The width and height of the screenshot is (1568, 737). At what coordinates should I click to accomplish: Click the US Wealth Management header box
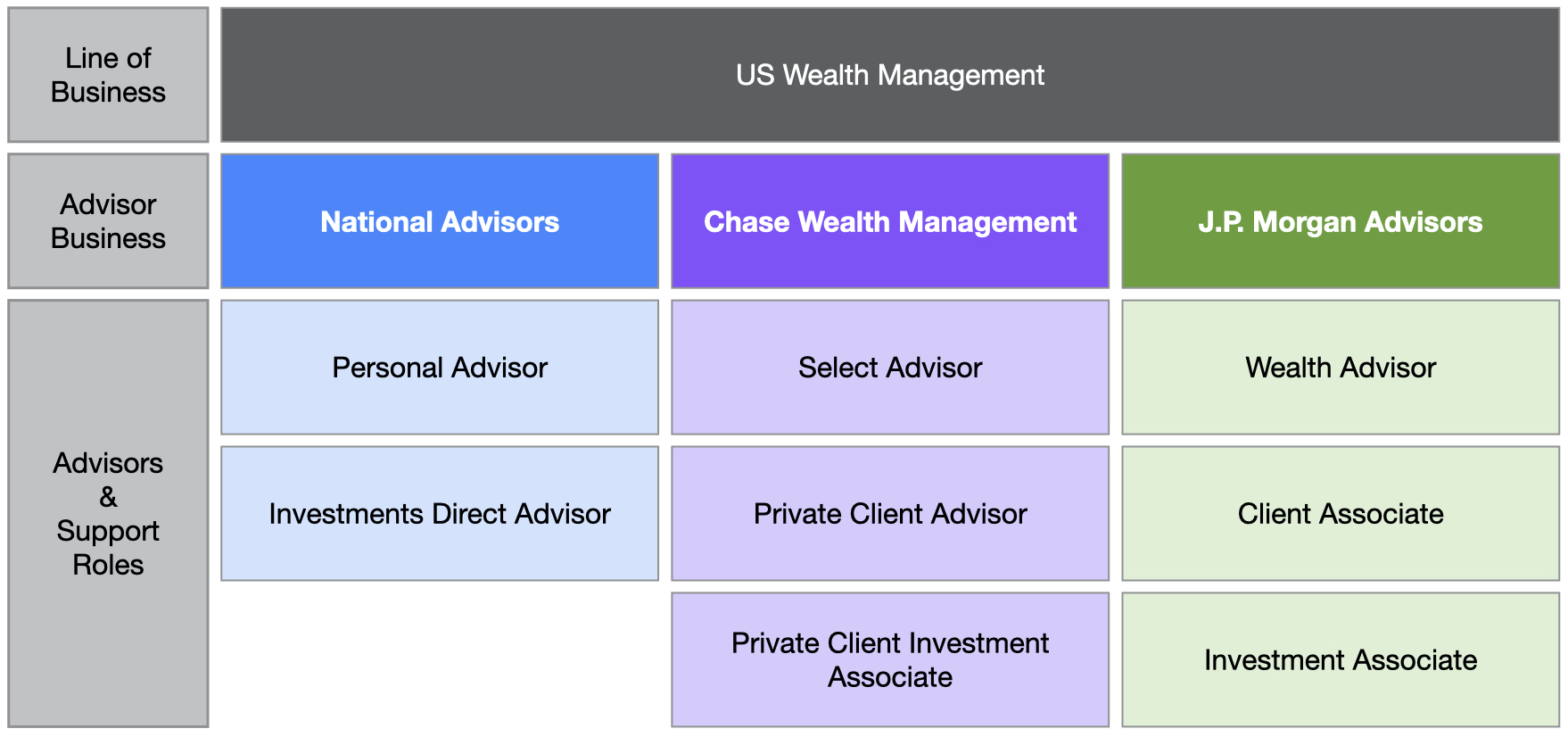(x=890, y=75)
